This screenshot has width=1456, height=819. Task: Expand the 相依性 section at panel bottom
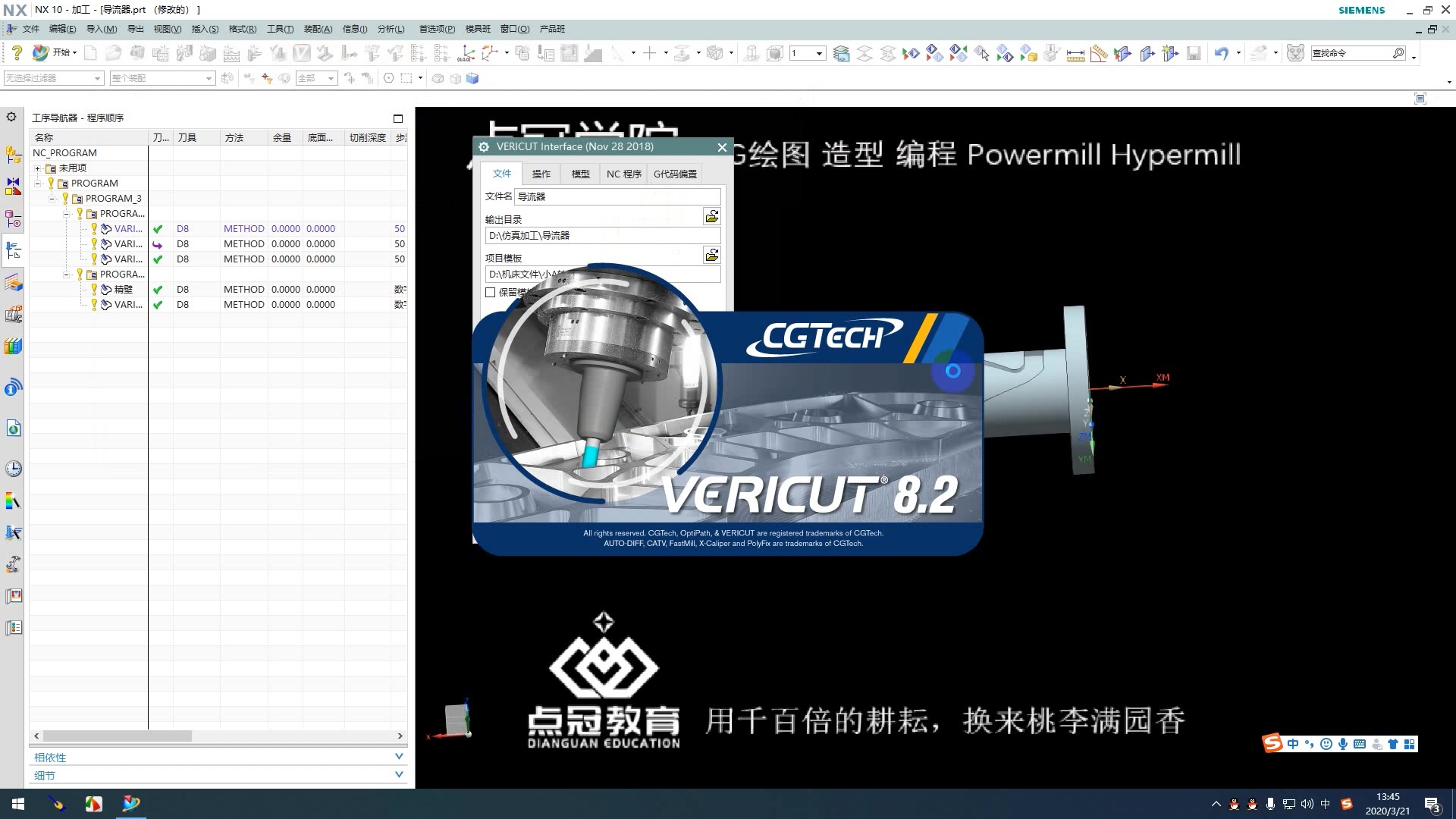(x=398, y=756)
